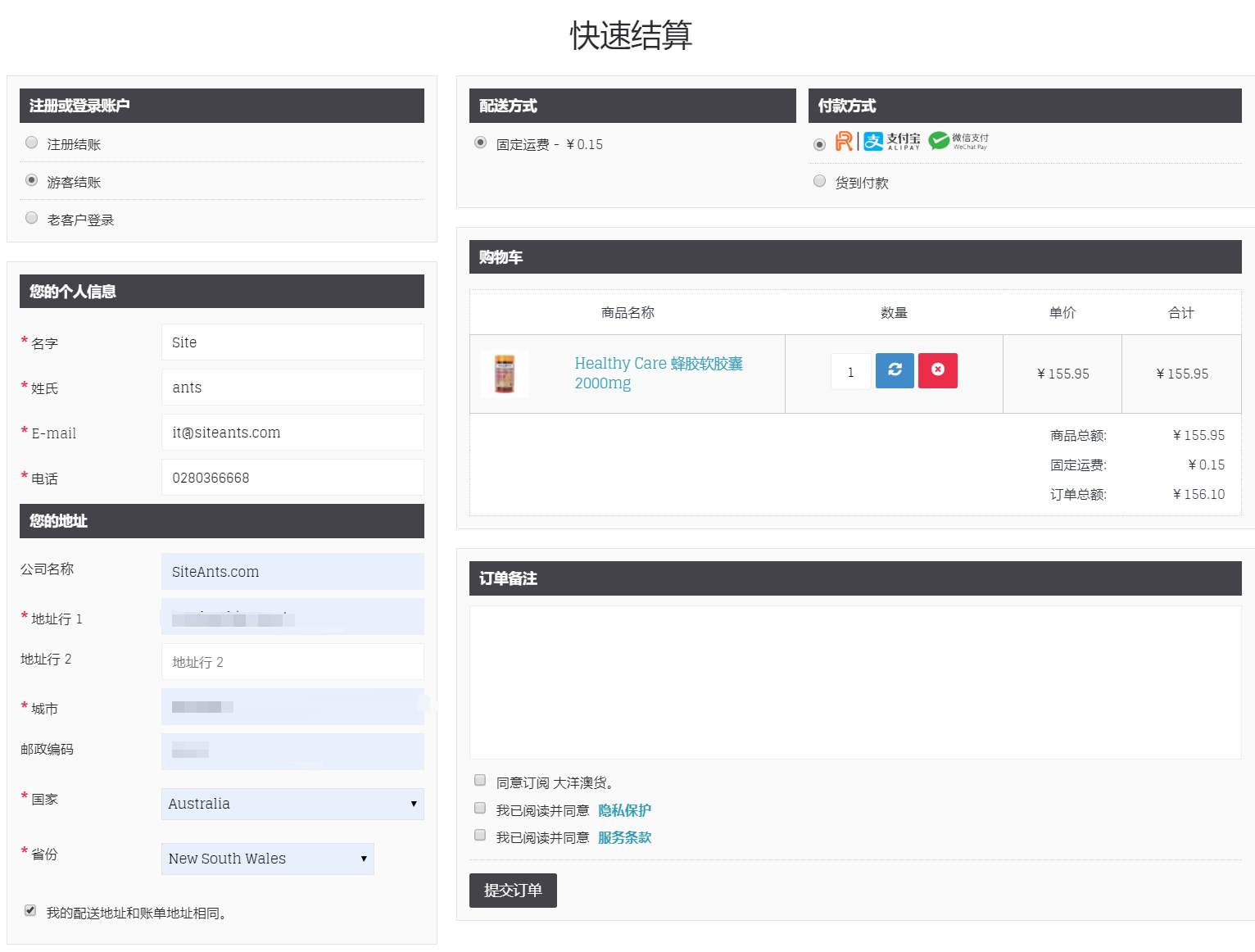Viewport: 1255px width, 952px height.
Task: Tick the 隐私保护 agreement checkbox
Action: point(480,808)
